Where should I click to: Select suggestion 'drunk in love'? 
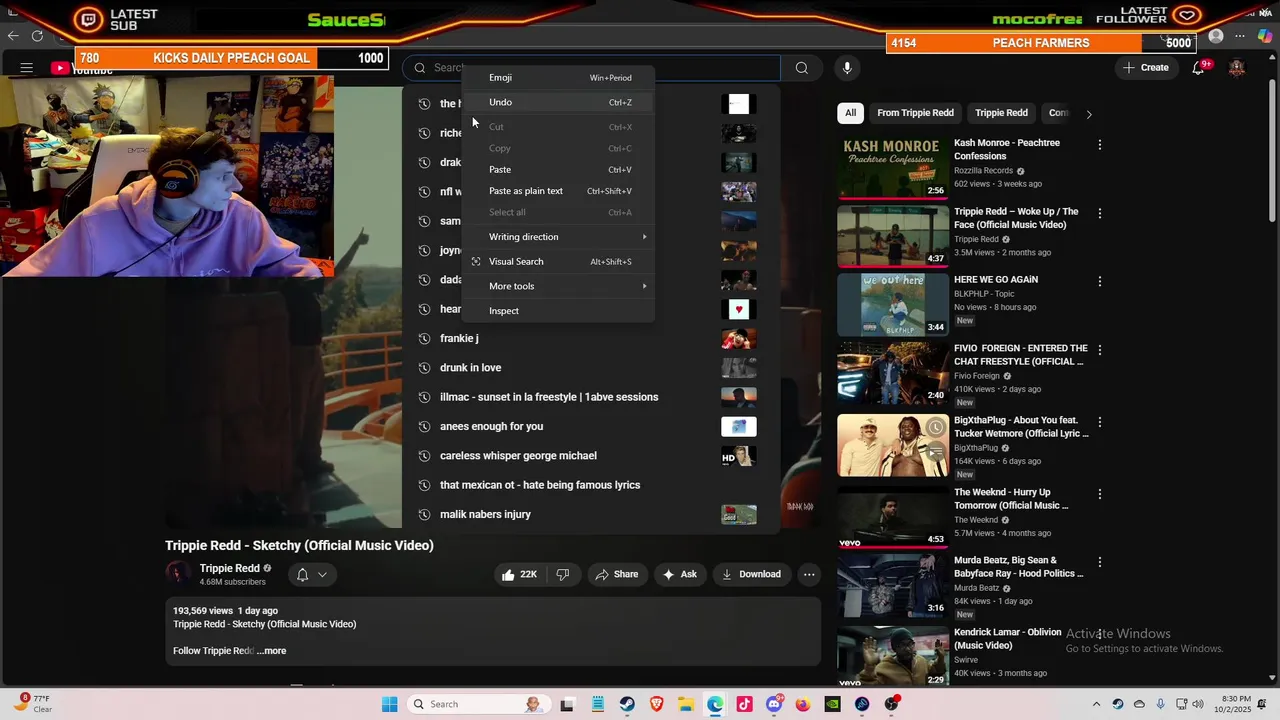coord(591,368)
